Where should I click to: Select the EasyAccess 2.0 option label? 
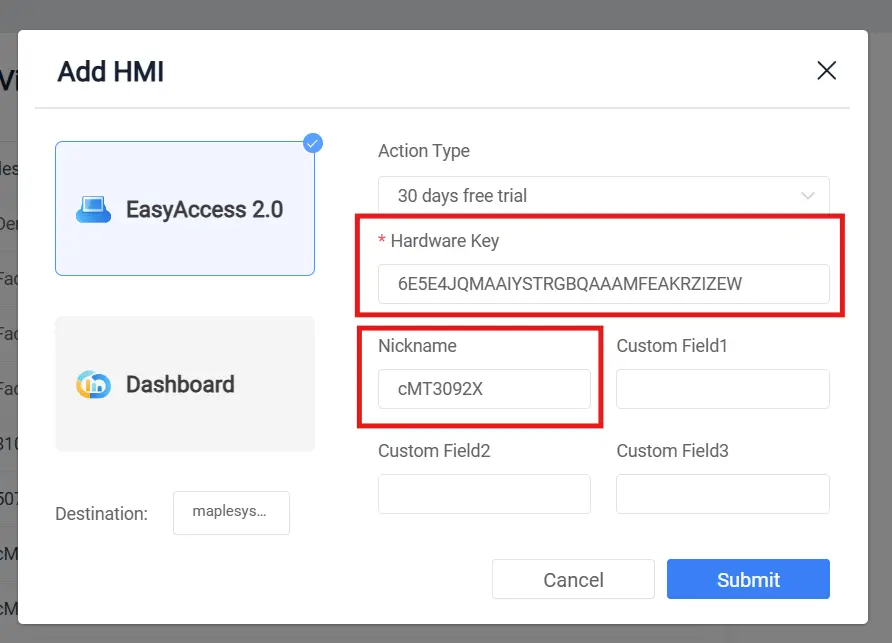point(204,210)
